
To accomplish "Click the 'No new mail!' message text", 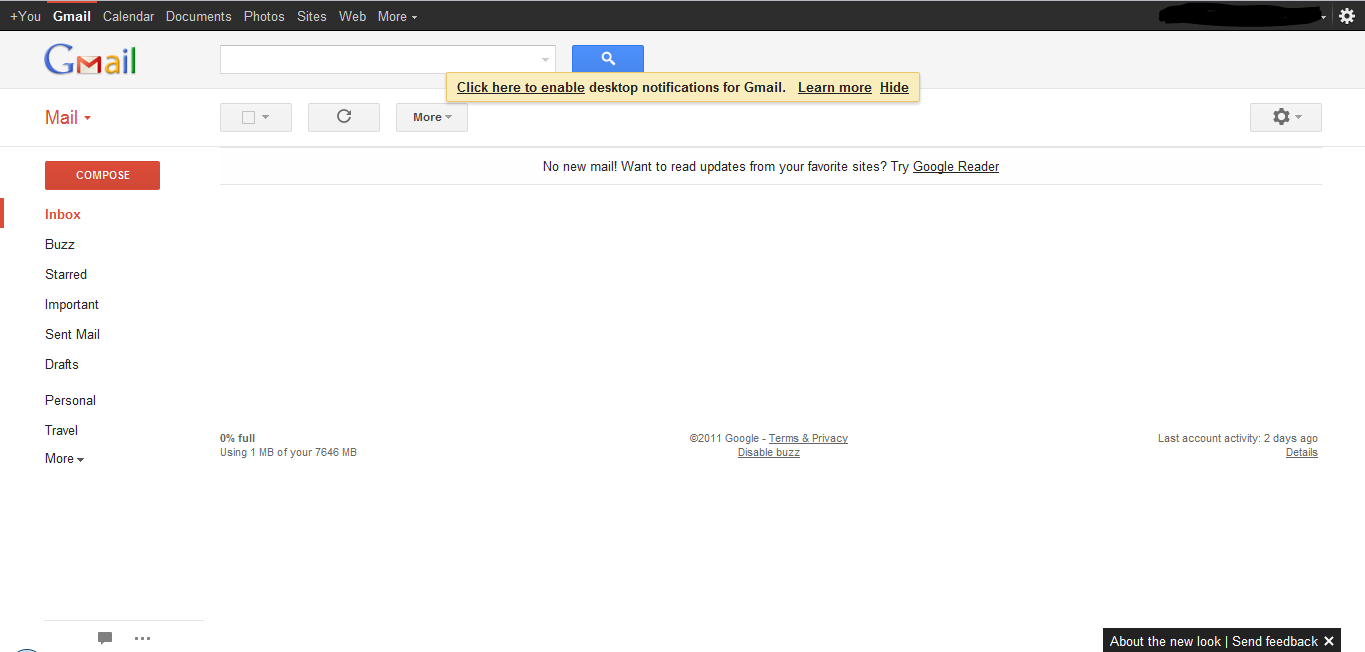I will click(580, 167).
